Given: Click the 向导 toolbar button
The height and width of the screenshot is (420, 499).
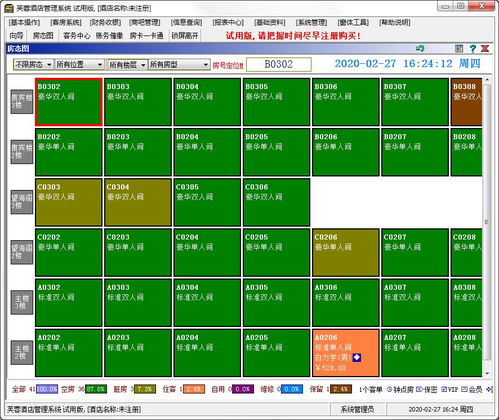Looking at the screenshot, I should click(x=16, y=35).
